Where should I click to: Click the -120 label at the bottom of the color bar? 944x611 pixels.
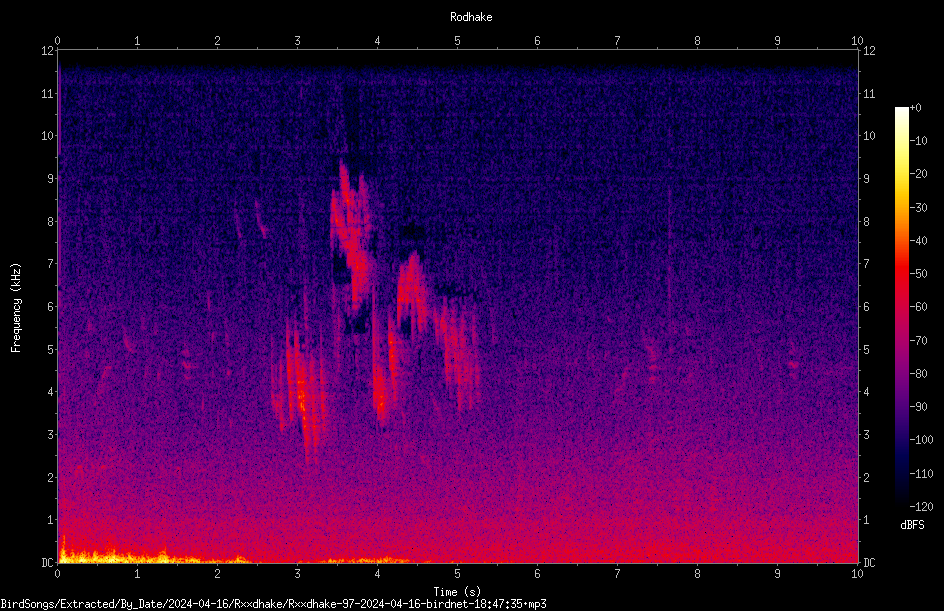[921, 506]
